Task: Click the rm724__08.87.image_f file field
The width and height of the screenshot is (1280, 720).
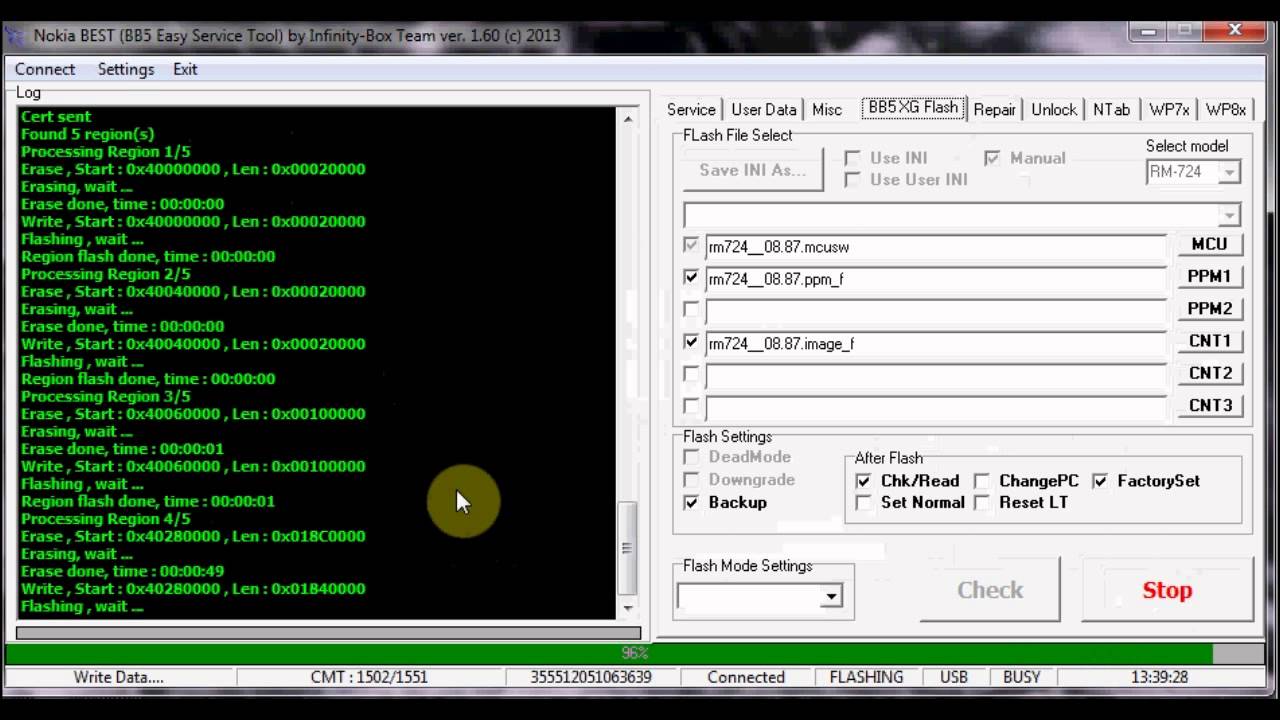Action: [936, 344]
